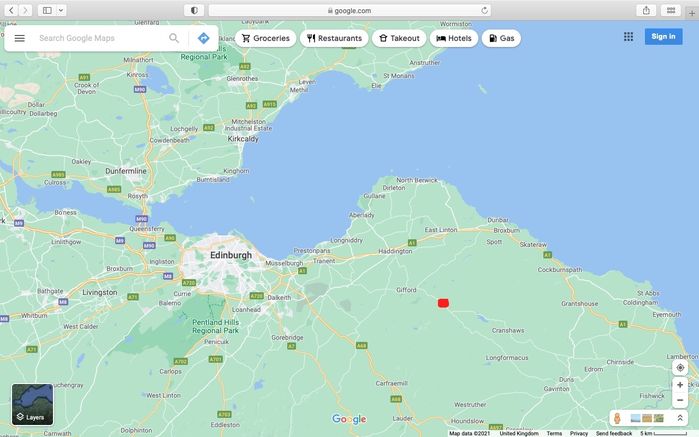Reload the page
The height and width of the screenshot is (437, 699).
coord(484,10)
